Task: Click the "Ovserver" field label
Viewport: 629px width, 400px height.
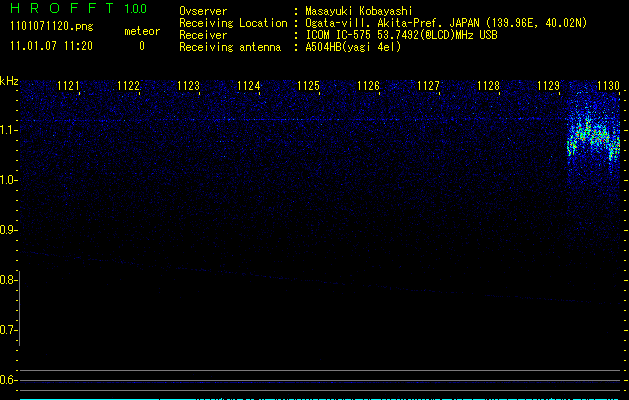Action: pos(203,11)
